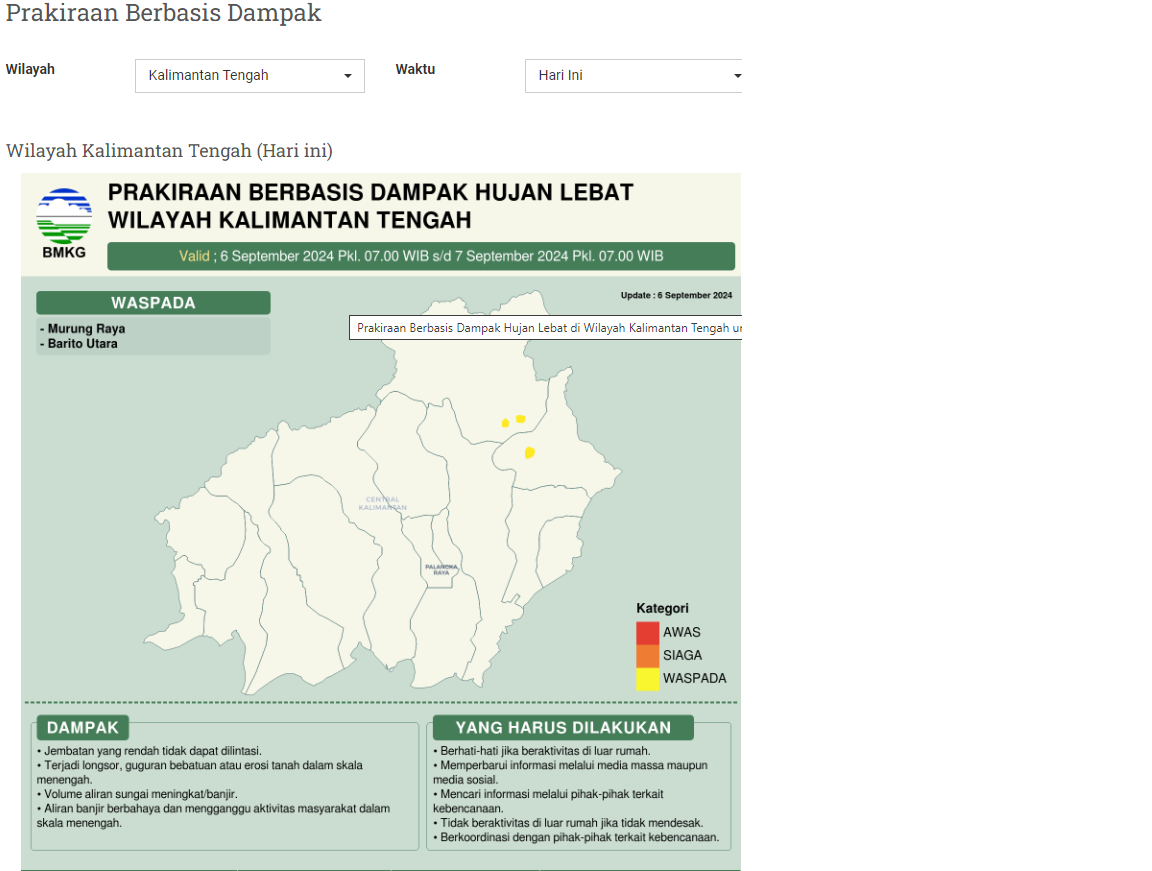Click the Wilayah field label
1152x871 pixels.
[x=30, y=69]
